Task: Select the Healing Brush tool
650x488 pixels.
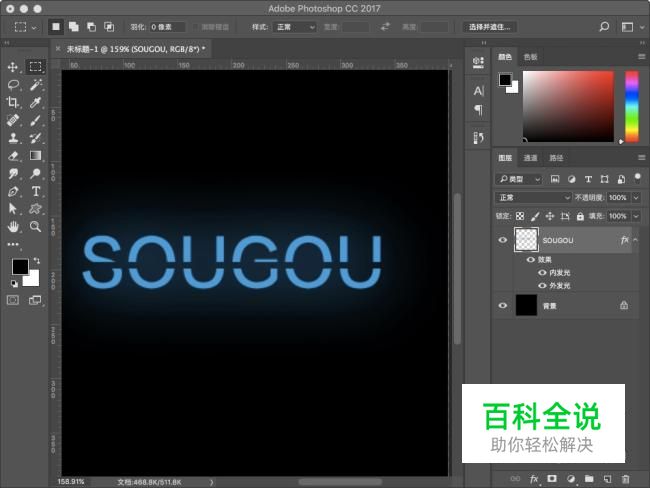Action: (13, 120)
